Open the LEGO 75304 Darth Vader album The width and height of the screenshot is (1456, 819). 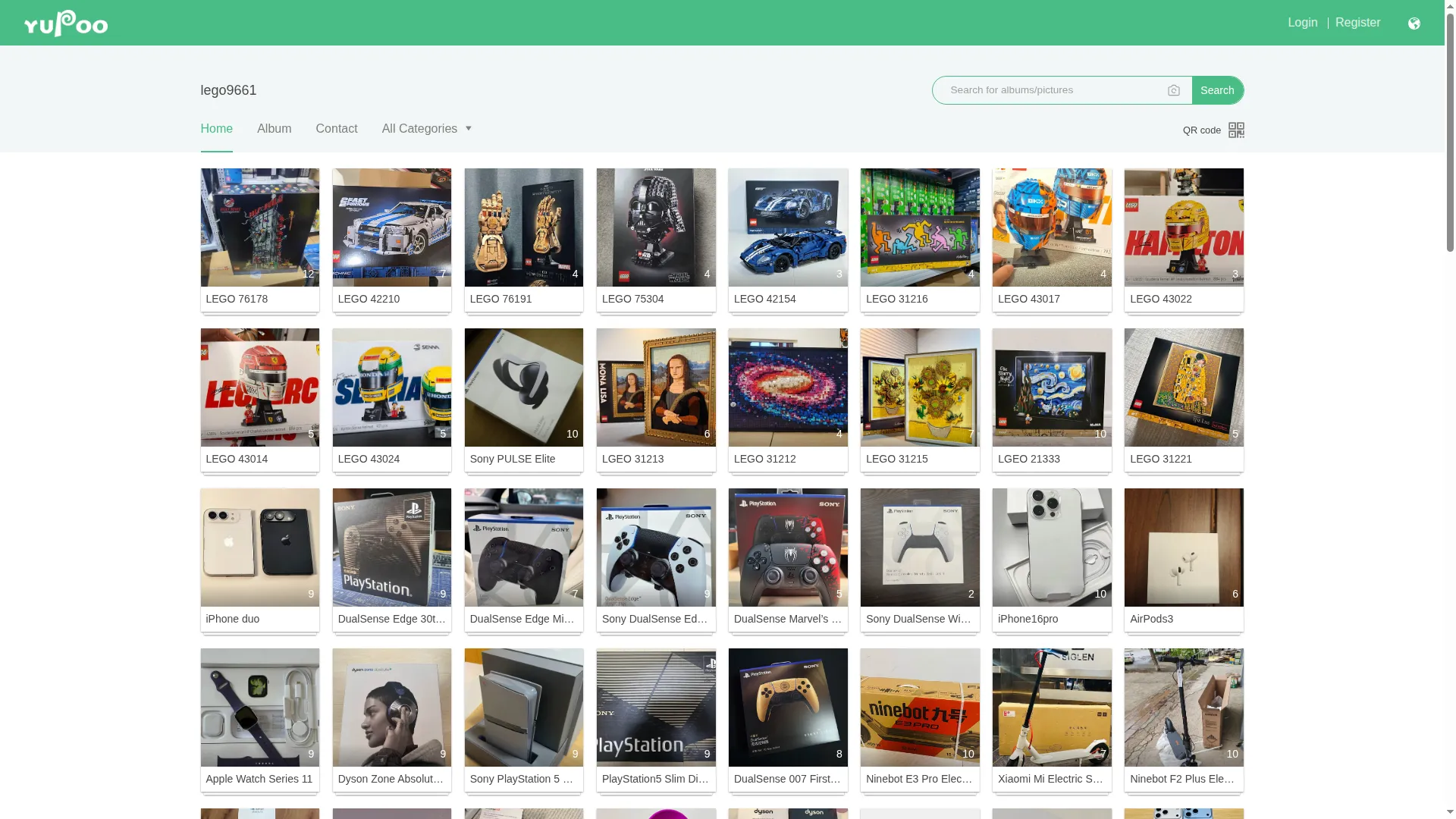[655, 227]
